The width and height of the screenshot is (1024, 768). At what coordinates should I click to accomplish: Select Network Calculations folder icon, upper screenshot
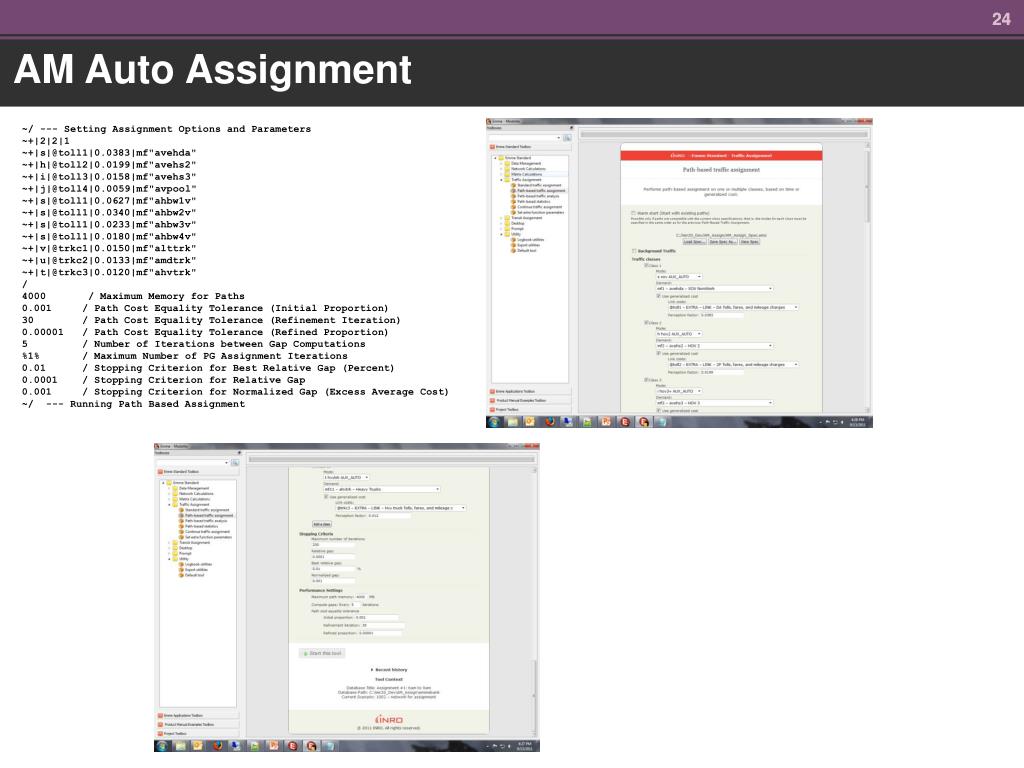507,168
